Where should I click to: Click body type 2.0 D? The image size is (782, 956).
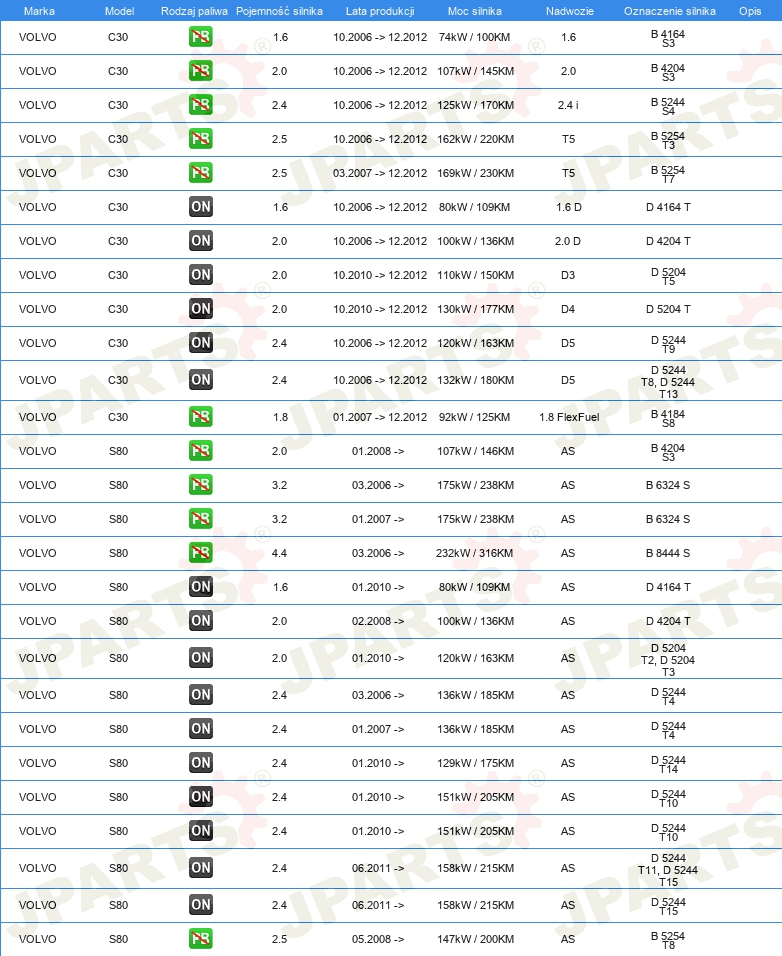pos(567,241)
